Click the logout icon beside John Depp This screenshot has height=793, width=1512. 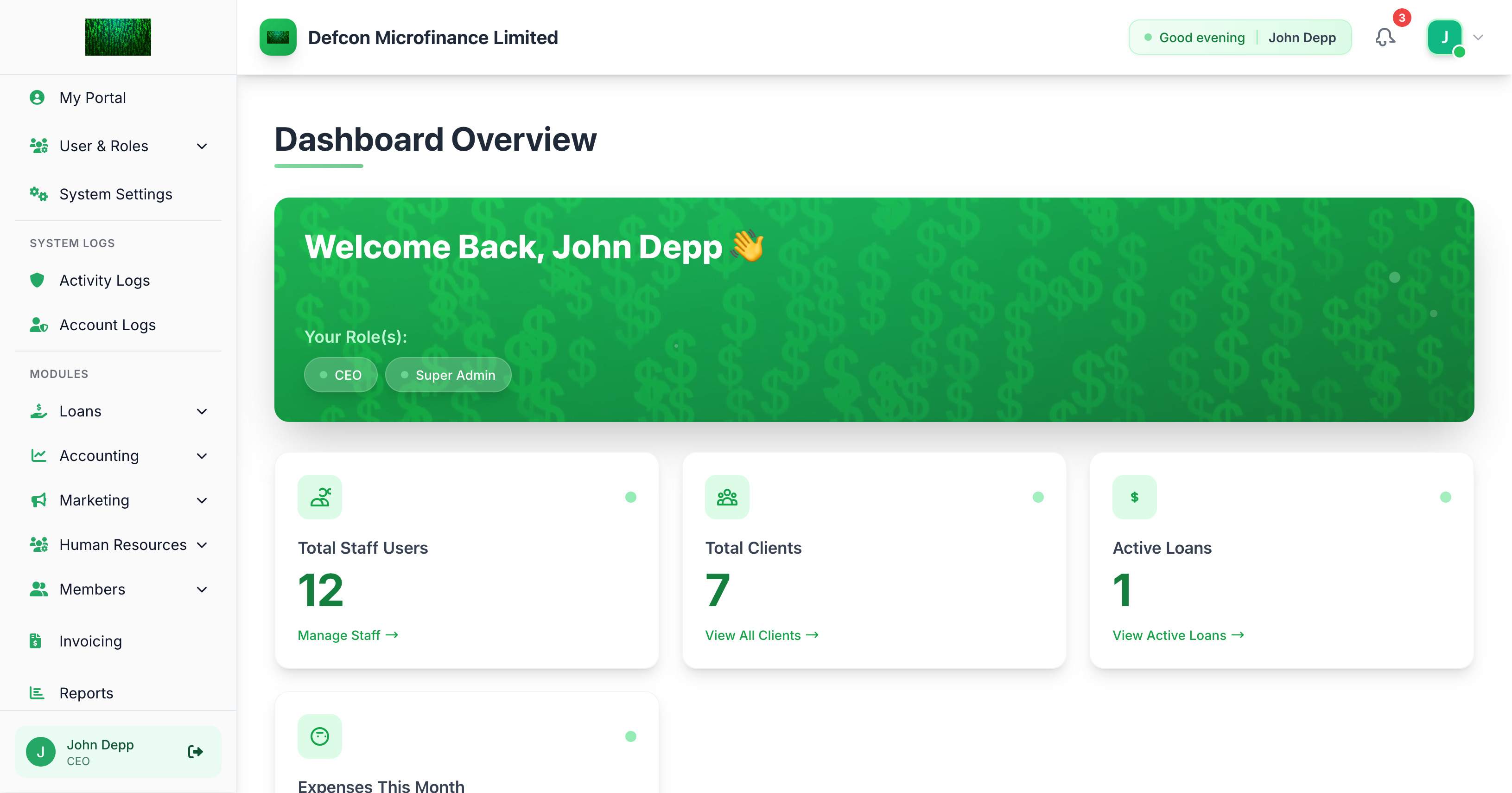pyautogui.click(x=196, y=751)
